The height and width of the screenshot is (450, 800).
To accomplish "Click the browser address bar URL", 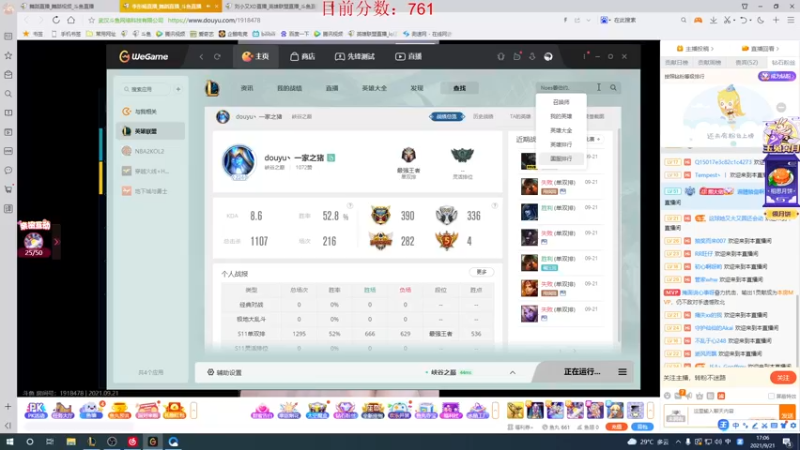I will click(214, 20).
